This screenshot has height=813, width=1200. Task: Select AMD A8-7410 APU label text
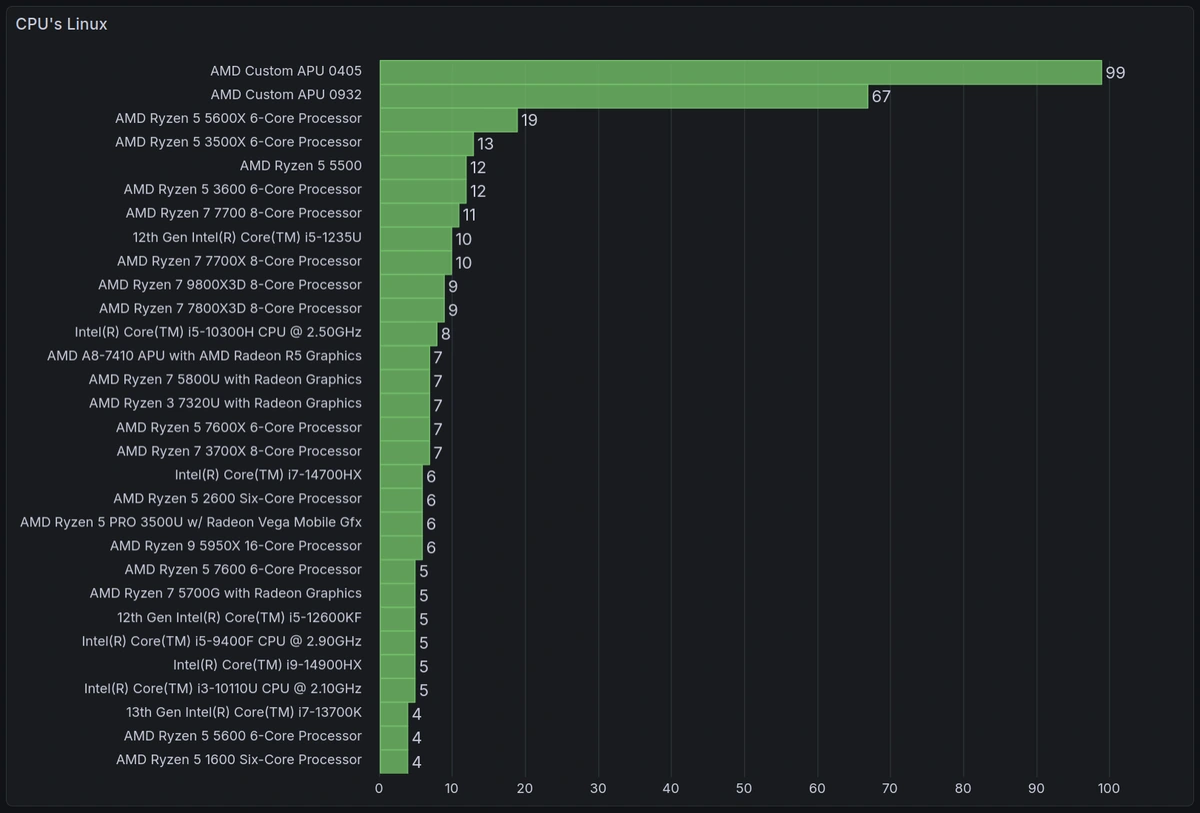click(x=204, y=356)
